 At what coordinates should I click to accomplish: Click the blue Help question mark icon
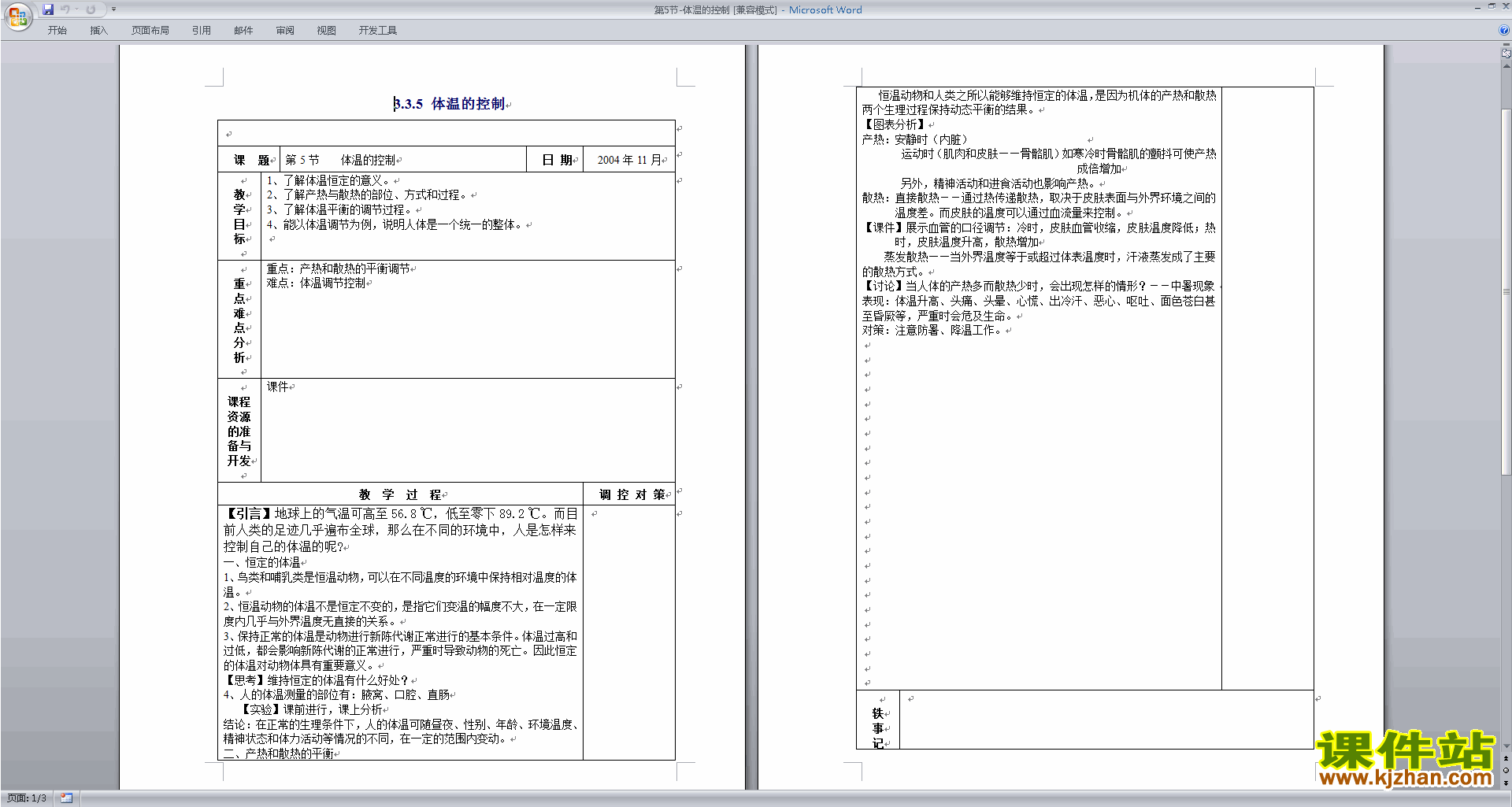coord(1504,30)
